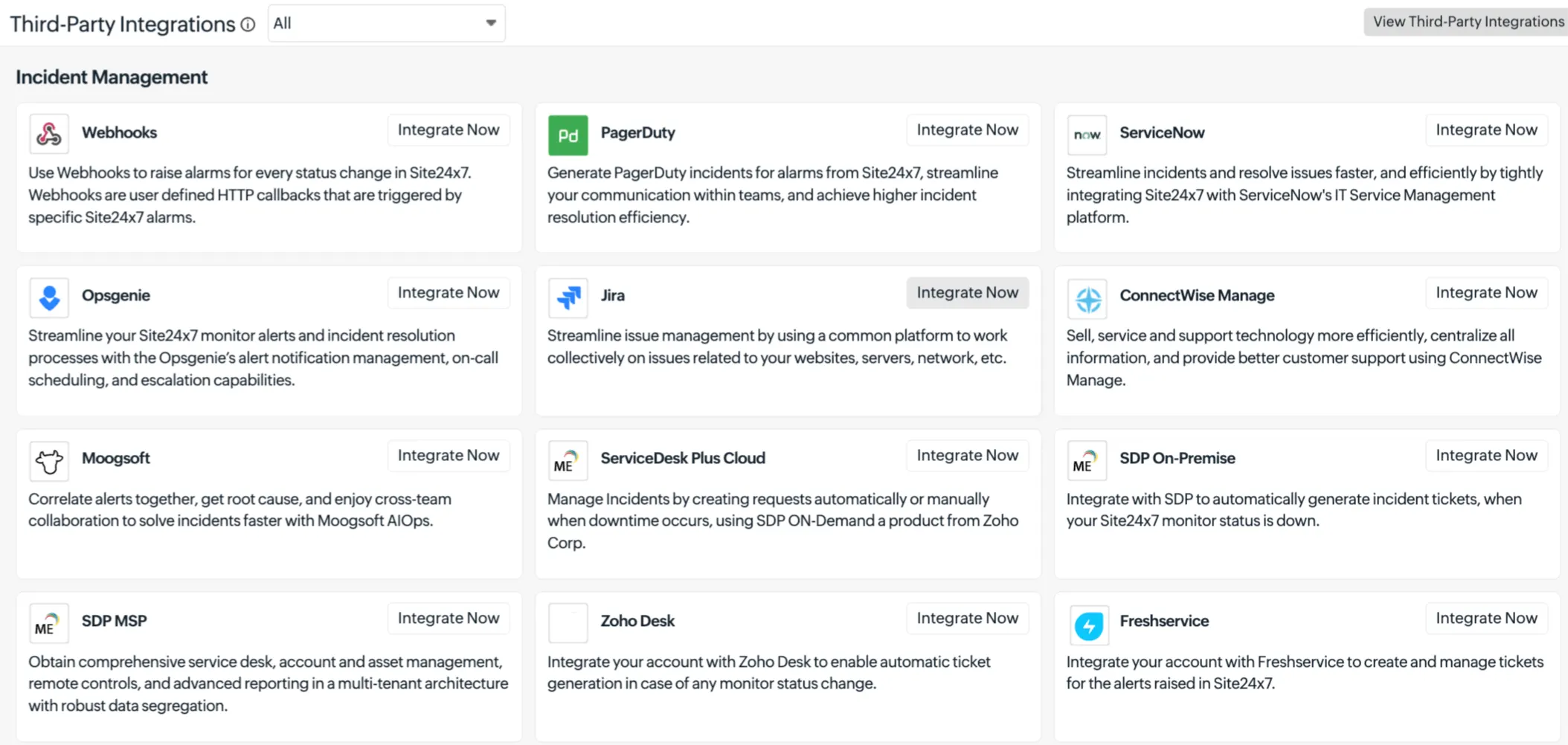Click the Zoho Desk card title
This screenshot has width=1568, height=745.
click(x=637, y=621)
